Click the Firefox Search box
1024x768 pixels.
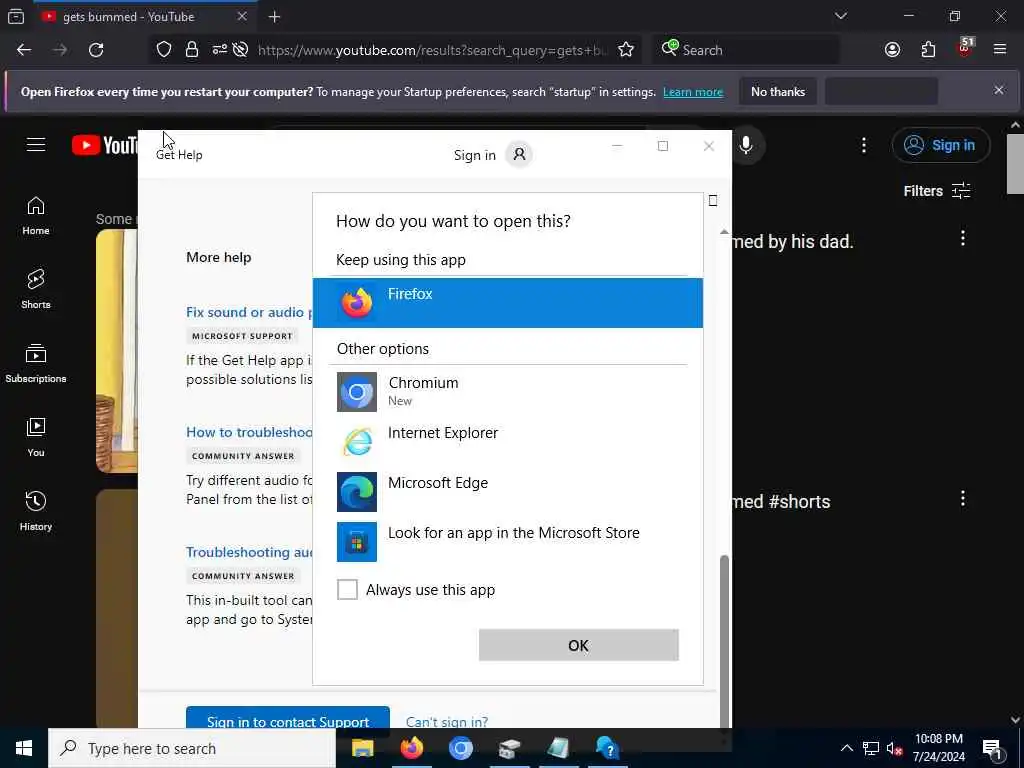coord(745,50)
